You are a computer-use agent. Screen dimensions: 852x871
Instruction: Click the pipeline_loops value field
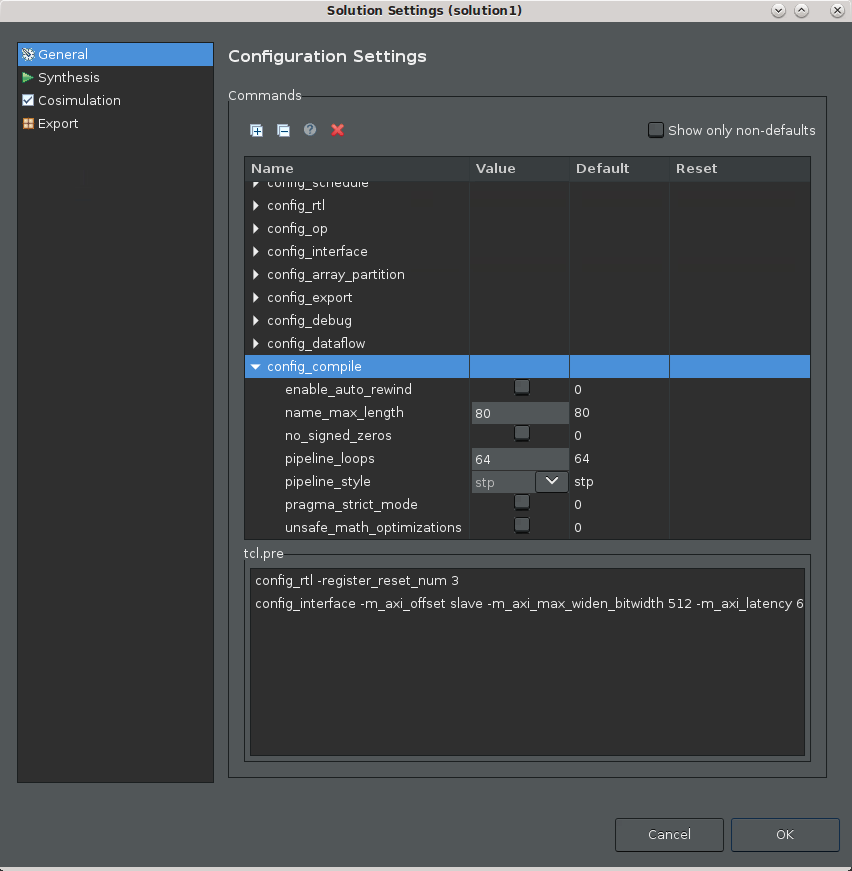coord(519,459)
